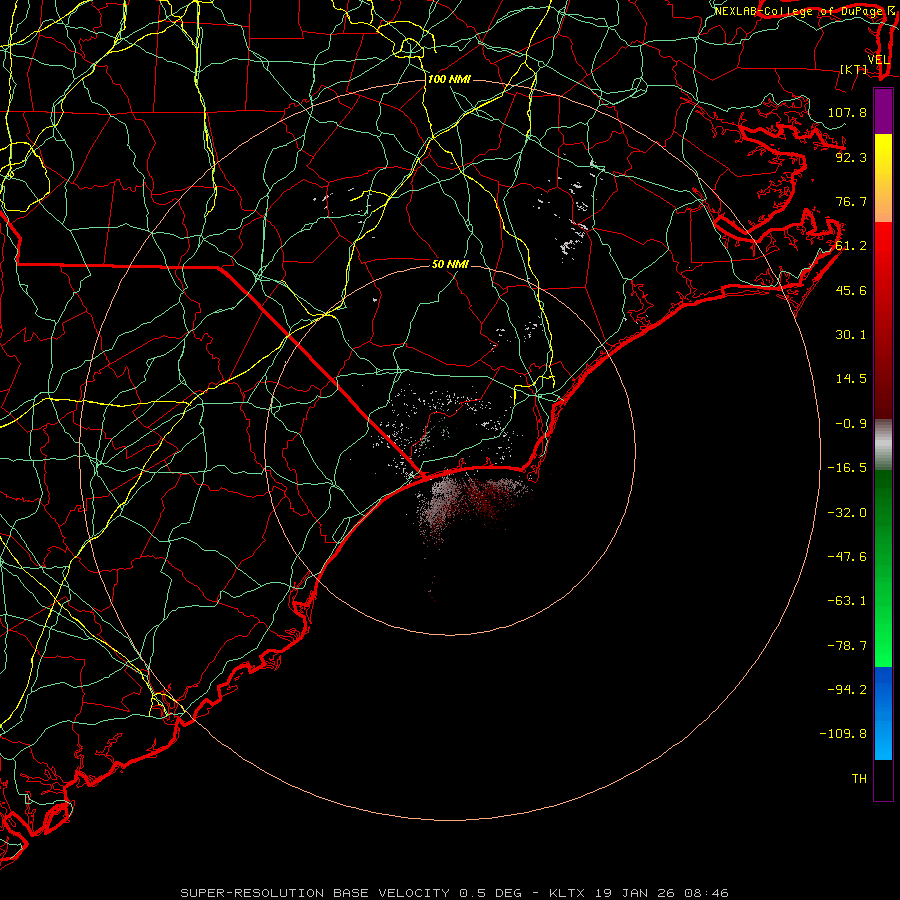Click the -109.8 legend value

click(843, 734)
